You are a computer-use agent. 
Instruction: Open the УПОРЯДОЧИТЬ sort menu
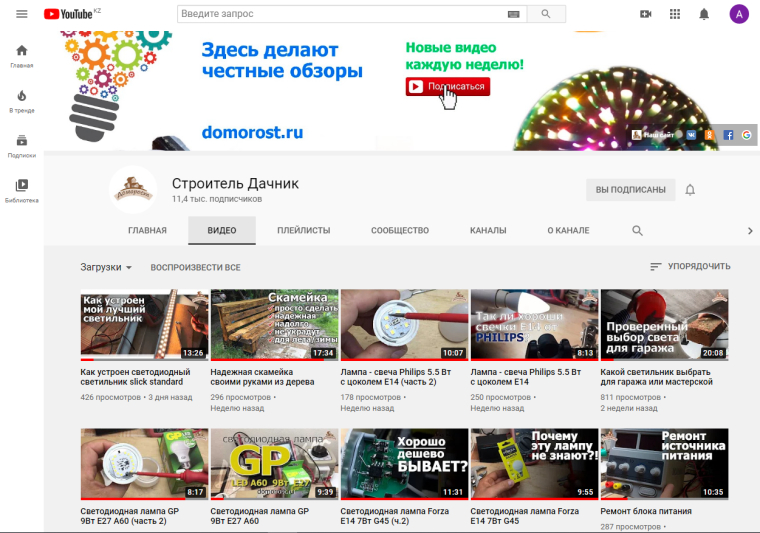pos(690,267)
